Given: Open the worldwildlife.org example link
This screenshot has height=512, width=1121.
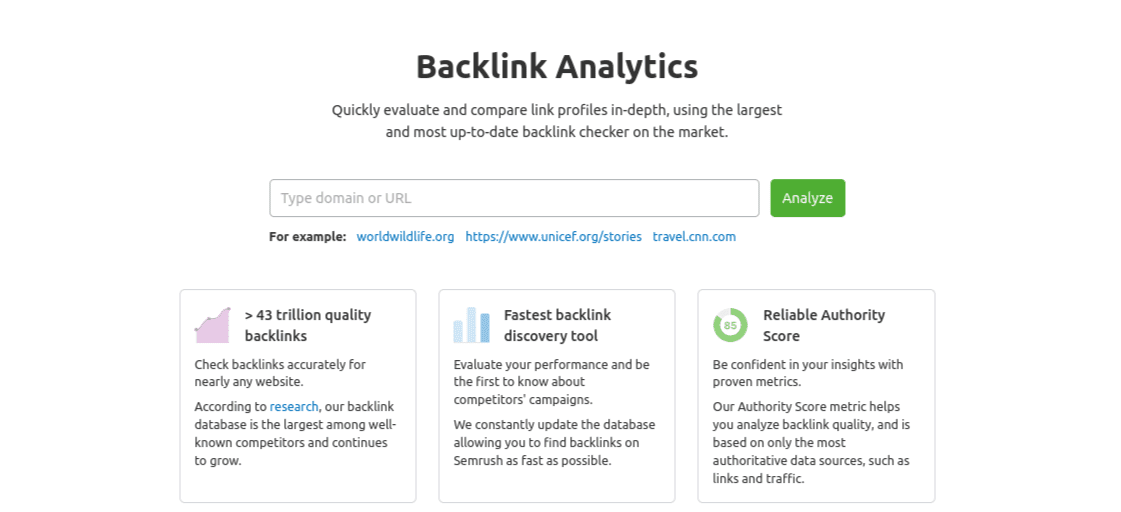Looking at the screenshot, I should point(405,237).
